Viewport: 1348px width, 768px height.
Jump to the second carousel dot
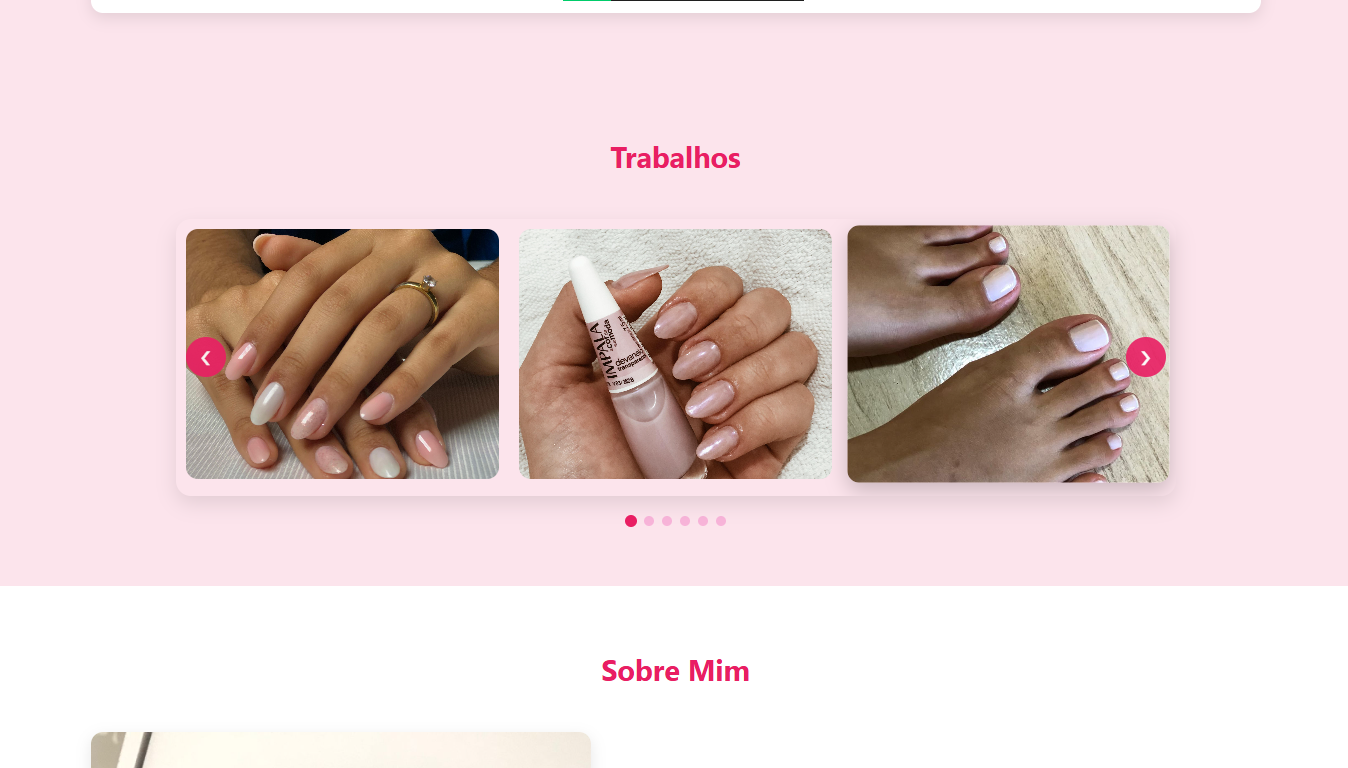649,521
